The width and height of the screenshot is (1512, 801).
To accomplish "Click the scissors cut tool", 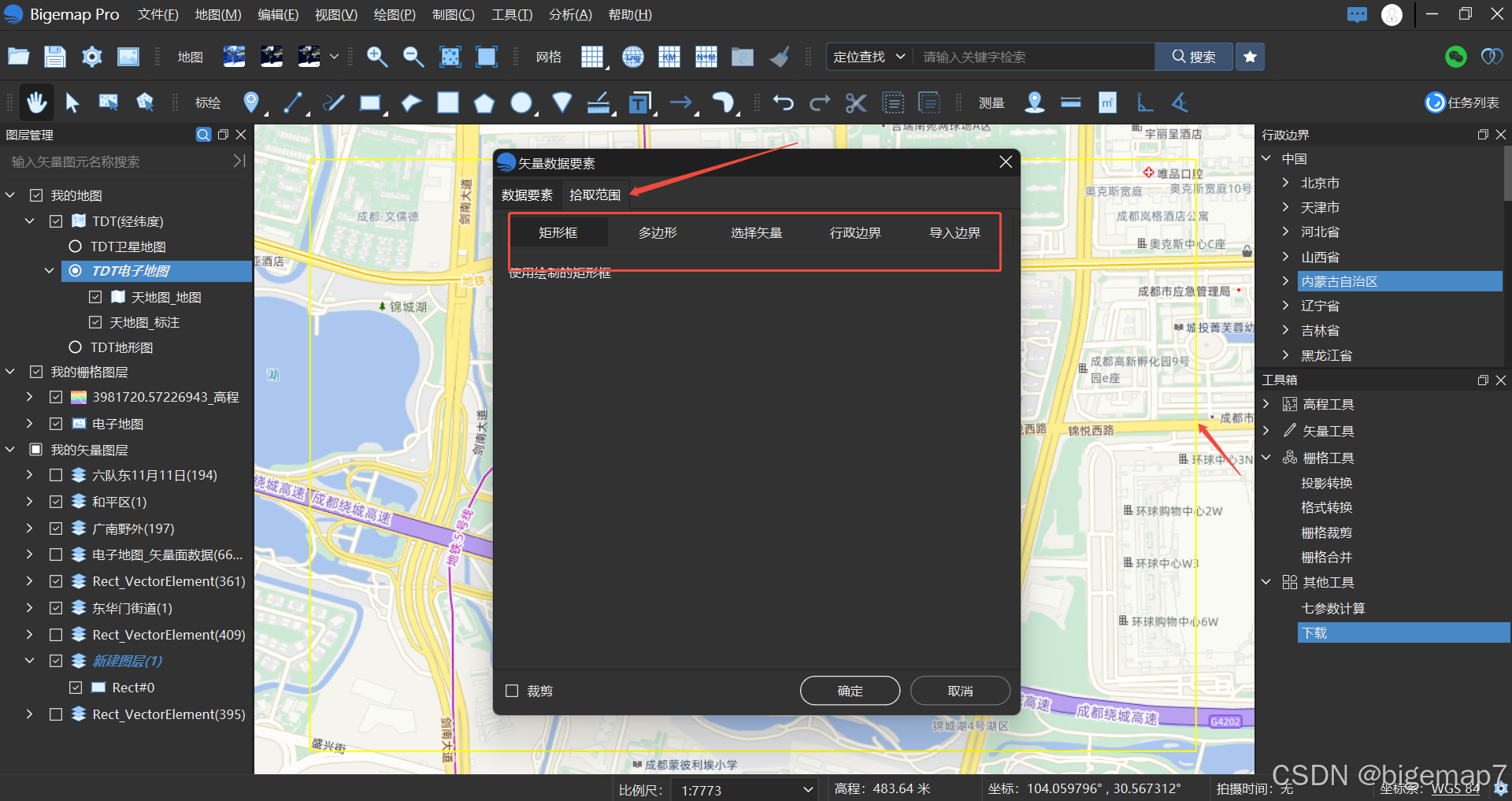I will tap(856, 102).
